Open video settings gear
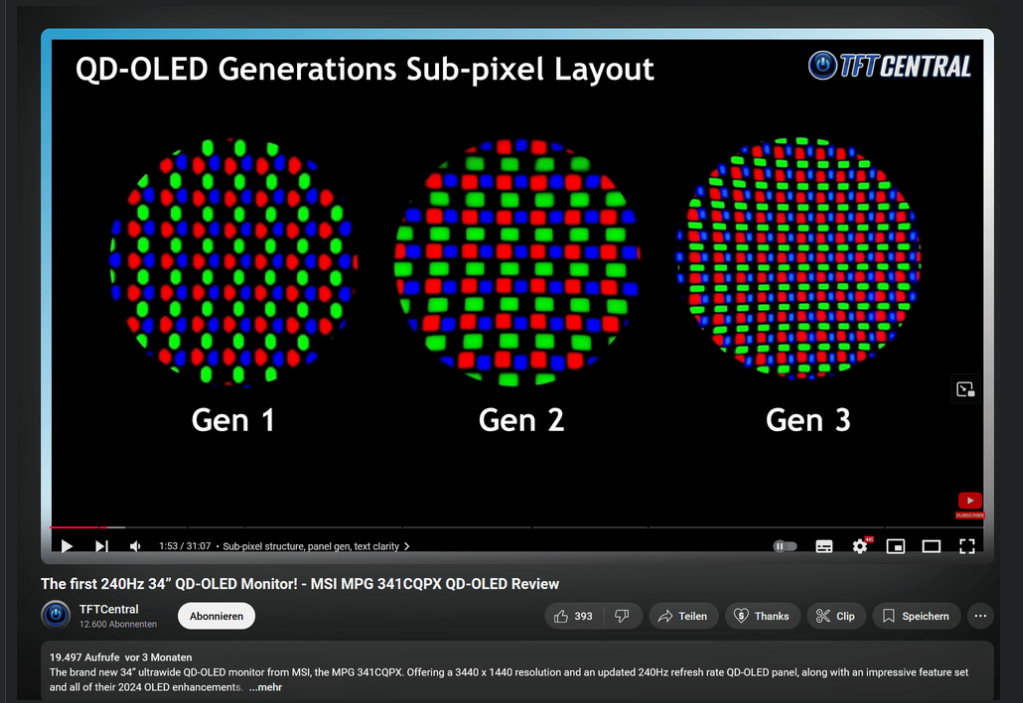Viewport: 1023px width, 703px height. tap(861, 546)
